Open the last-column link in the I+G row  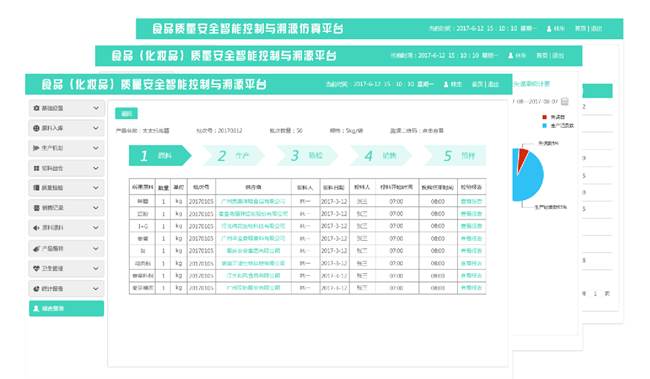pos(471,226)
